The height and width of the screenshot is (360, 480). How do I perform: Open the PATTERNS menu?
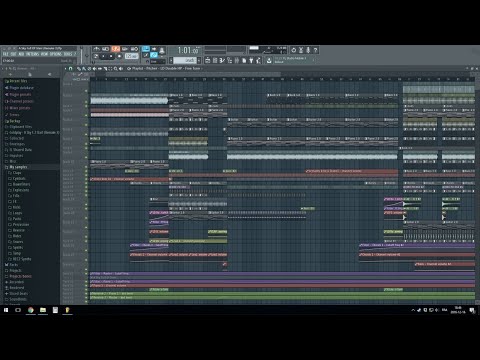[32, 54]
